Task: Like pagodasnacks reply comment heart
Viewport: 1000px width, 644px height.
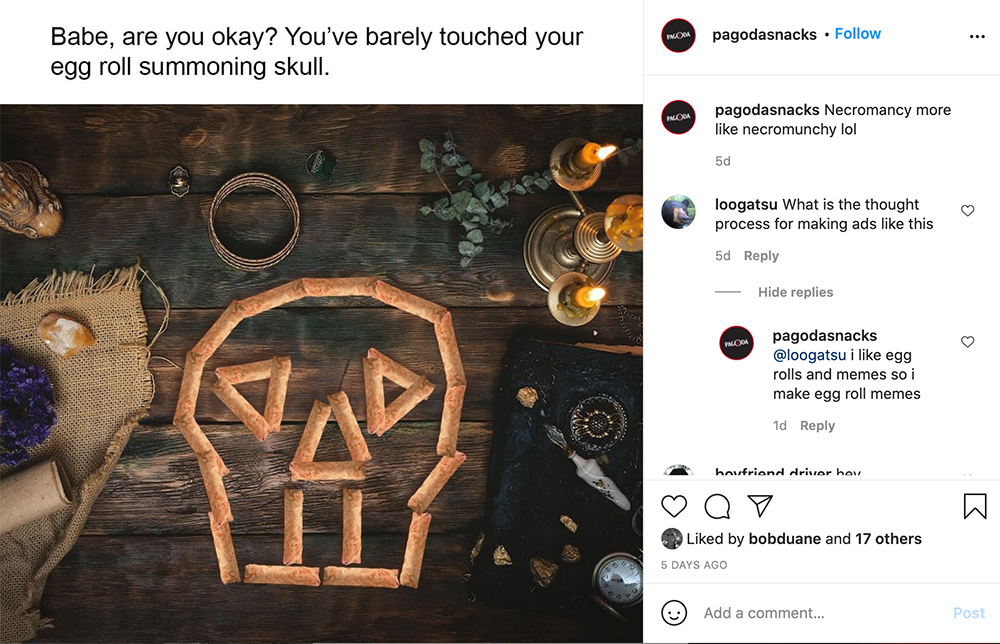Action: coord(967,342)
